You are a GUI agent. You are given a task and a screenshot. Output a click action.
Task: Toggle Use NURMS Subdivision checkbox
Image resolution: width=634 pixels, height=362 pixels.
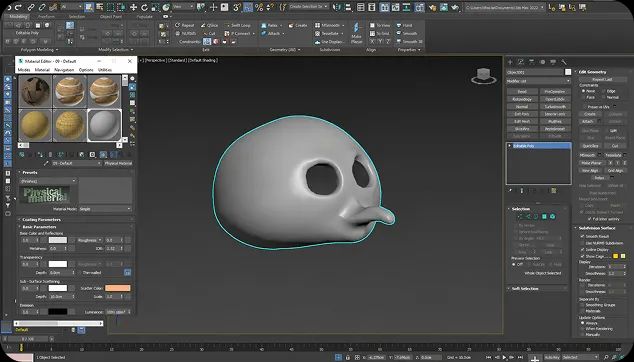(x=583, y=243)
